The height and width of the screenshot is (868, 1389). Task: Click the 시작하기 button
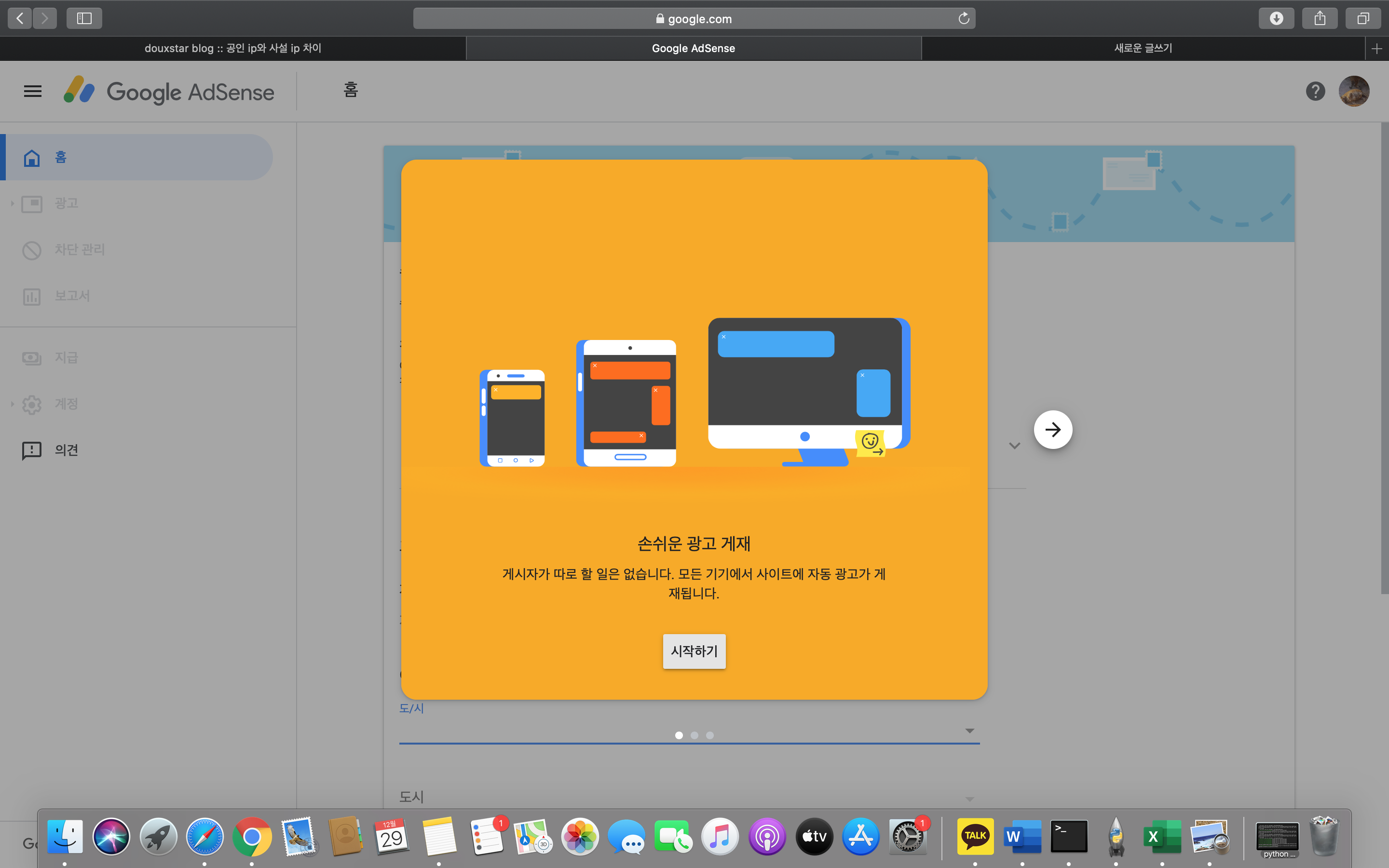click(x=694, y=651)
